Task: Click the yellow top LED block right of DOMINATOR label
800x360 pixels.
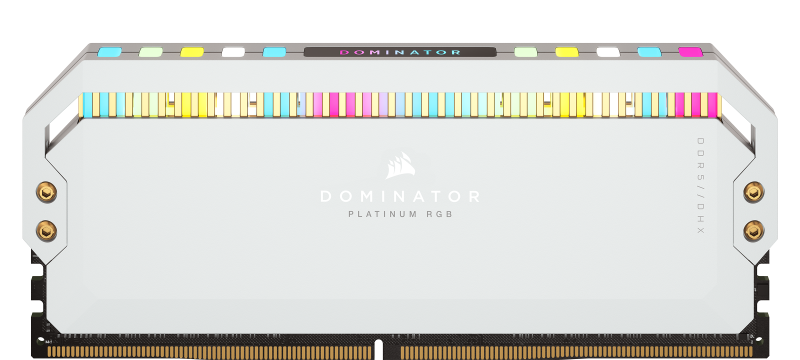Action: 567,52
